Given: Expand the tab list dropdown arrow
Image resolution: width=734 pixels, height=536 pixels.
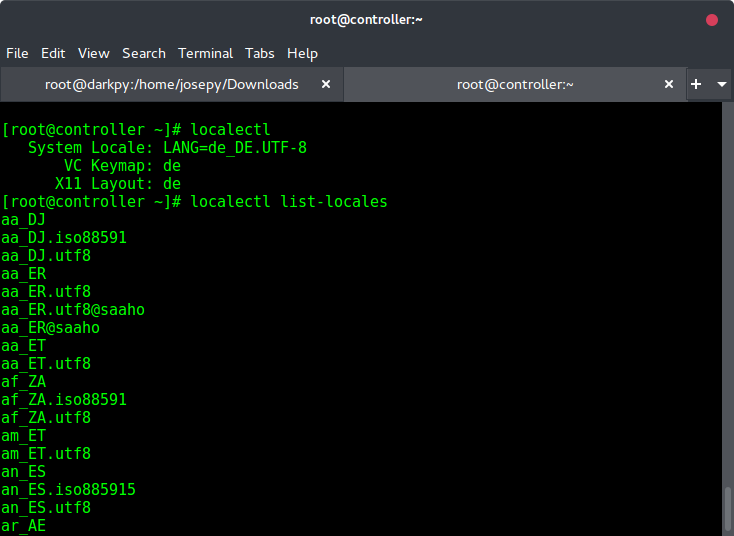Looking at the screenshot, I should [x=721, y=84].
